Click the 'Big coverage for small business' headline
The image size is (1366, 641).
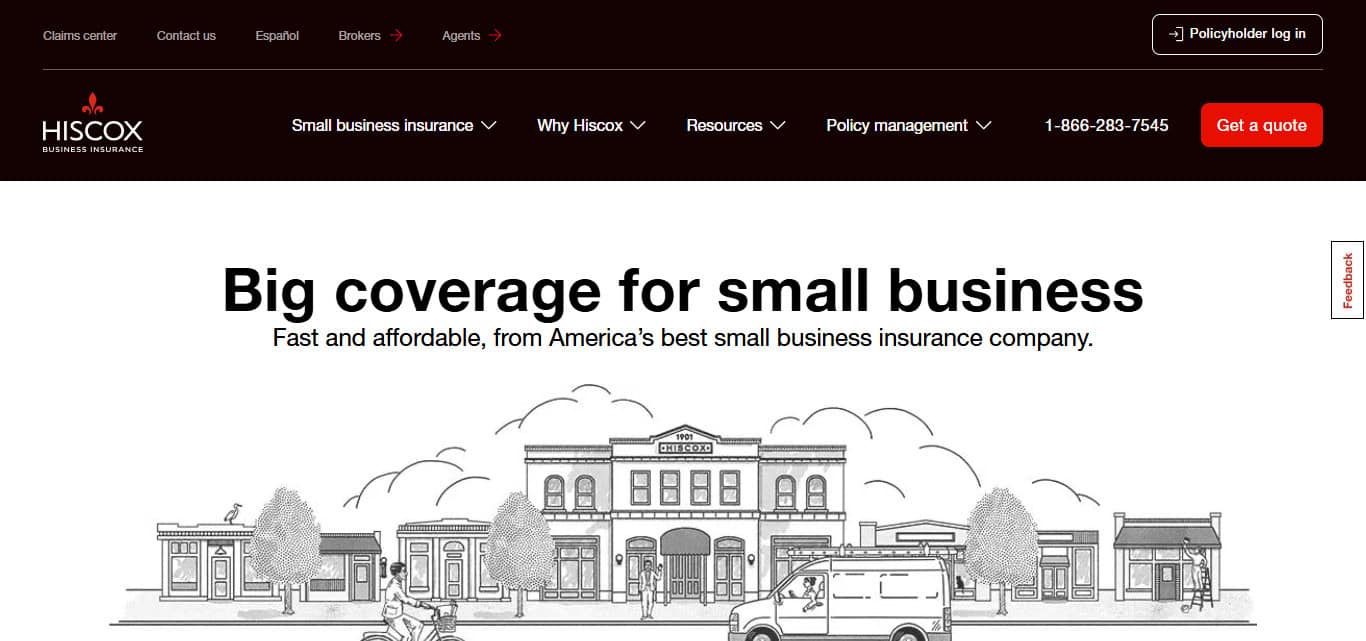pyautogui.click(x=683, y=290)
